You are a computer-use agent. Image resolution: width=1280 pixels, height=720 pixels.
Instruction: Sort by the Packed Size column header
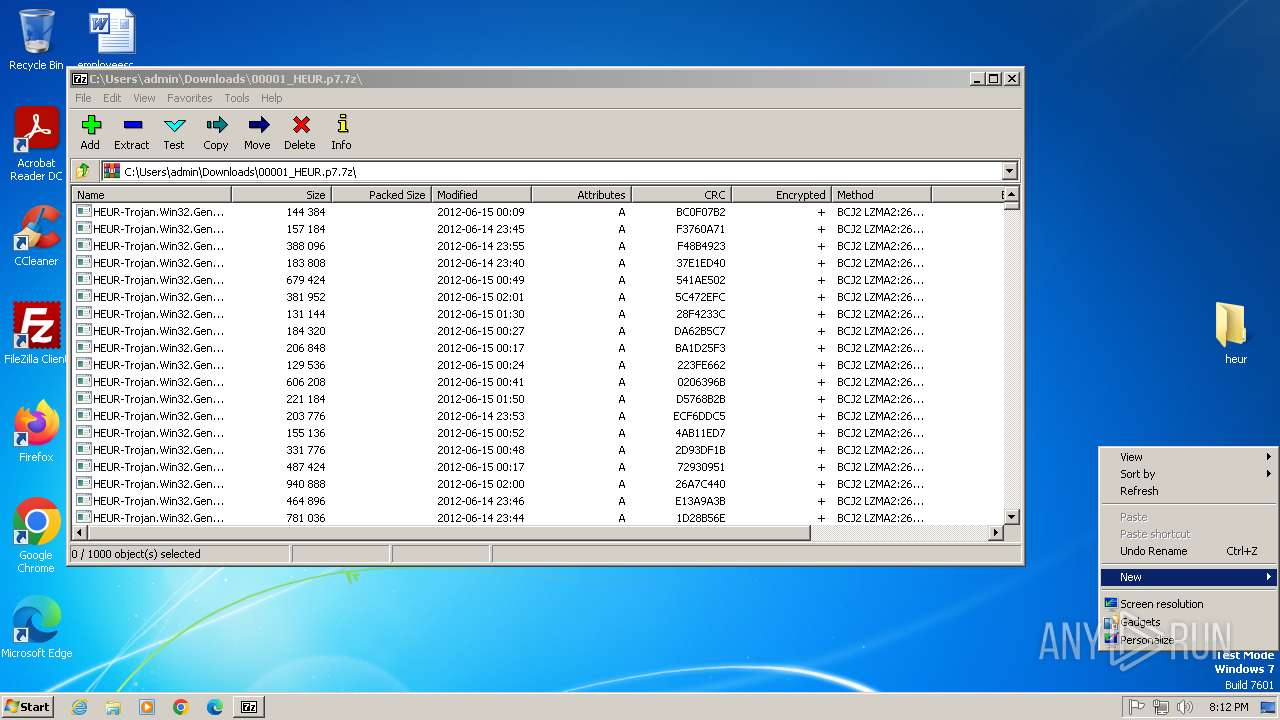click(381, 195)
